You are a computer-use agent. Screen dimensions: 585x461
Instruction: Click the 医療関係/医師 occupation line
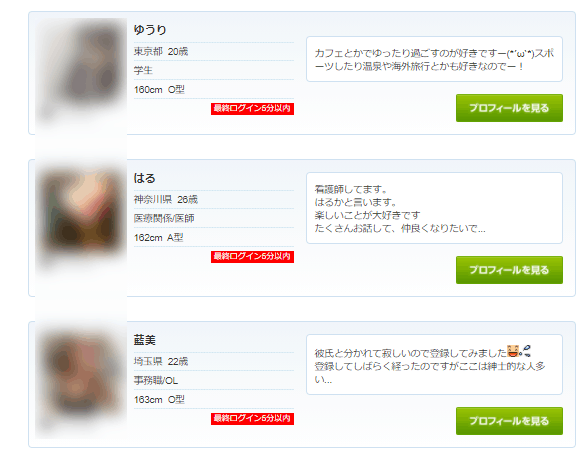click(x=164, y=218)
